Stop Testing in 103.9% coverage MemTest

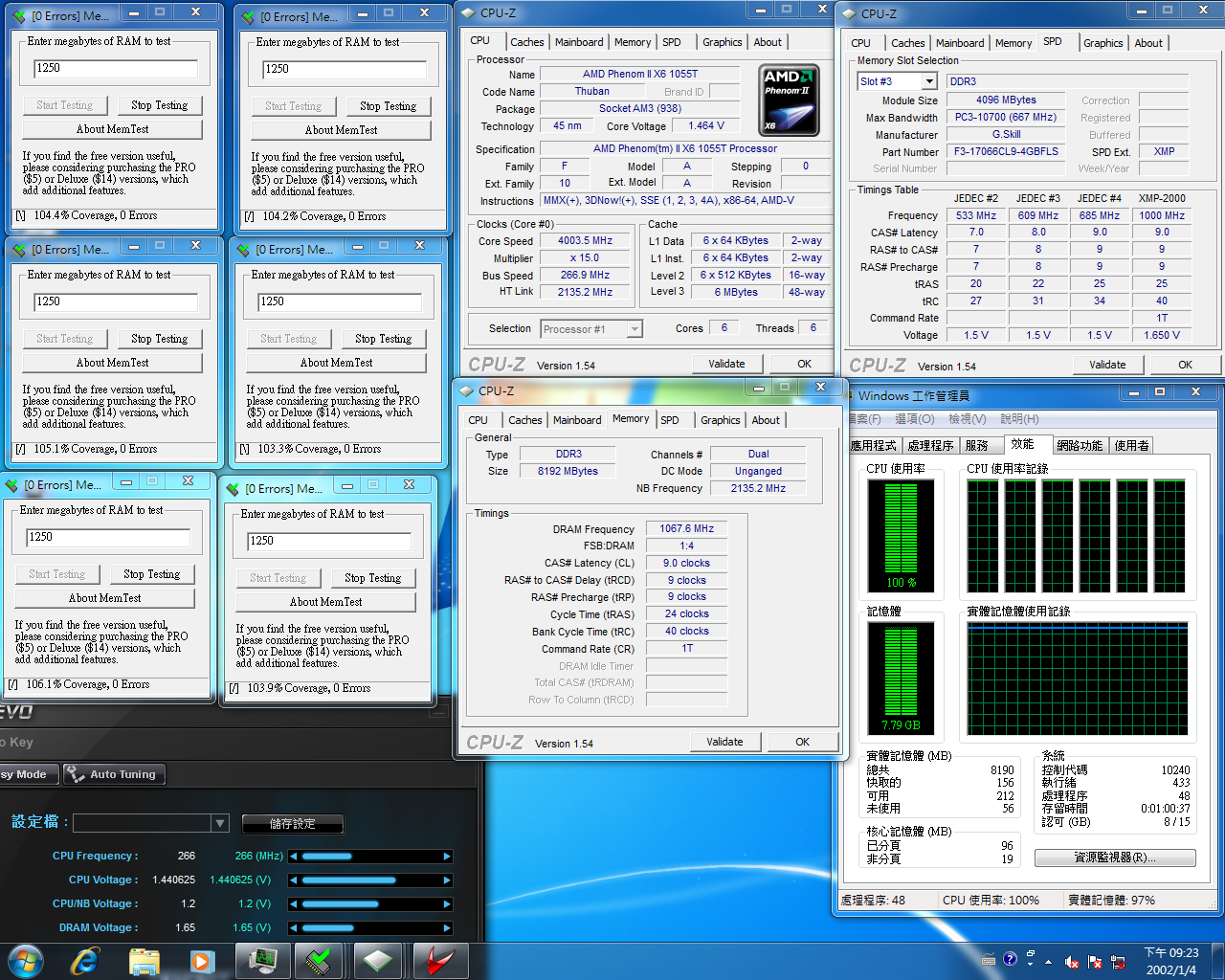click(x=372, y=578)
